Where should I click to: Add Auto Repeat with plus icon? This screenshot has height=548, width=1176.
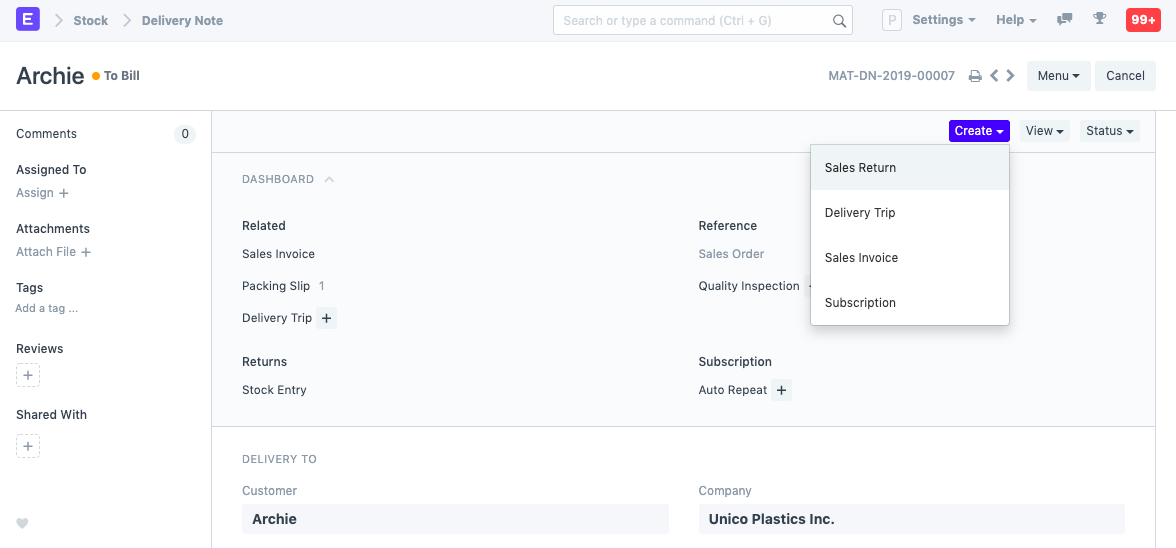tap(782, 390)
